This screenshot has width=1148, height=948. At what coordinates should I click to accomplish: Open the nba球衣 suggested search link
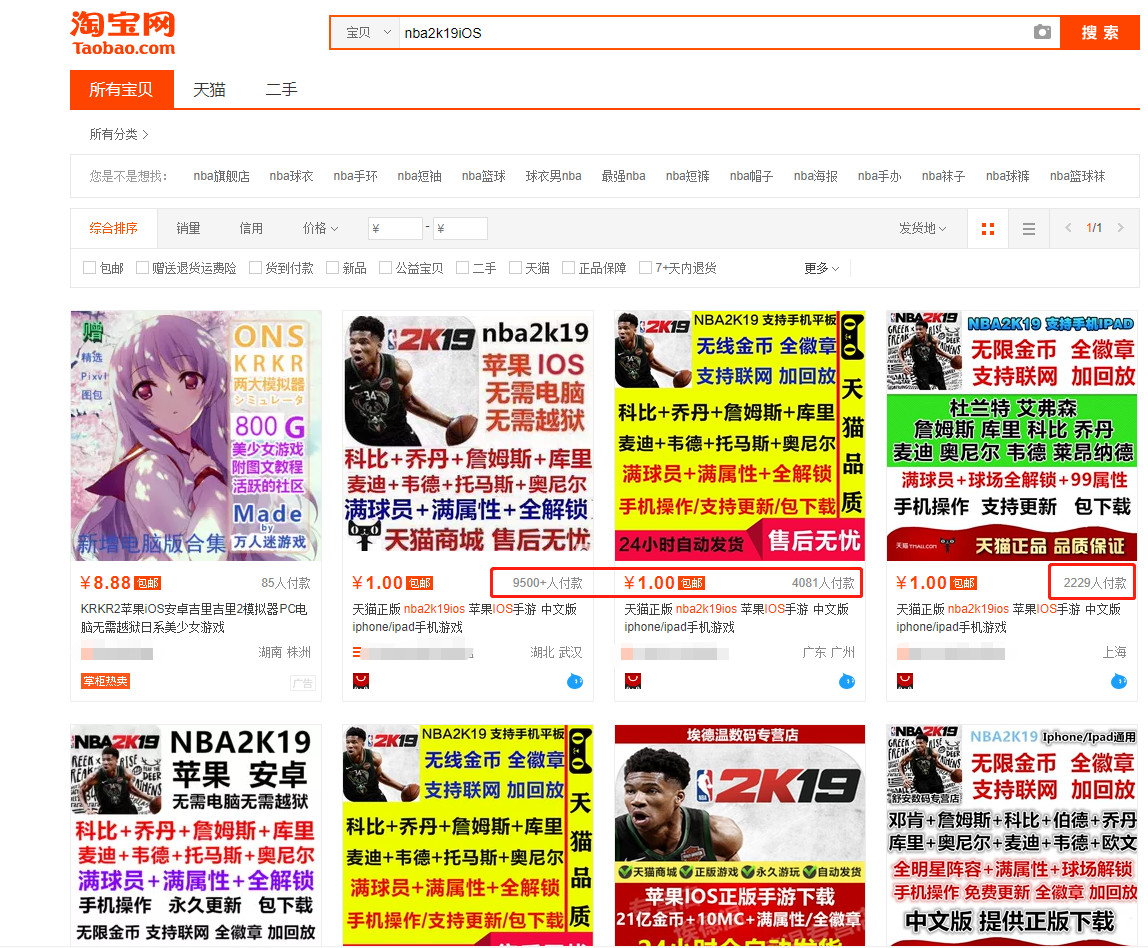pos(291,176)
